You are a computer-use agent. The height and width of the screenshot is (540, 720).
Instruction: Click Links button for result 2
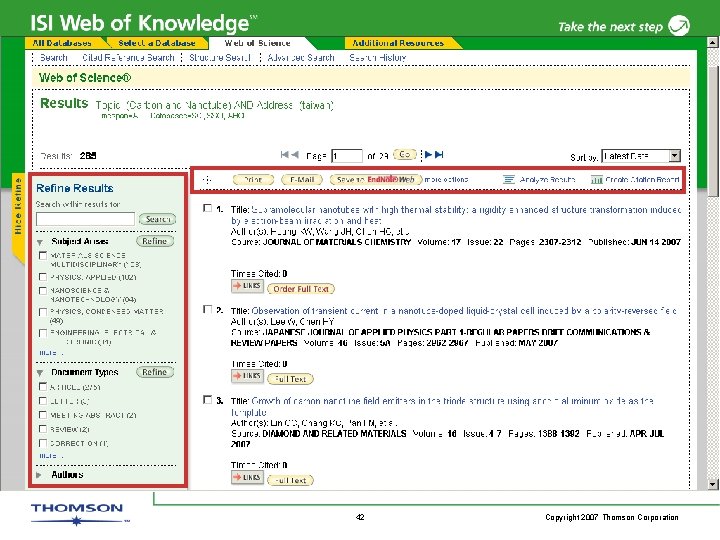tap(247, 376)
